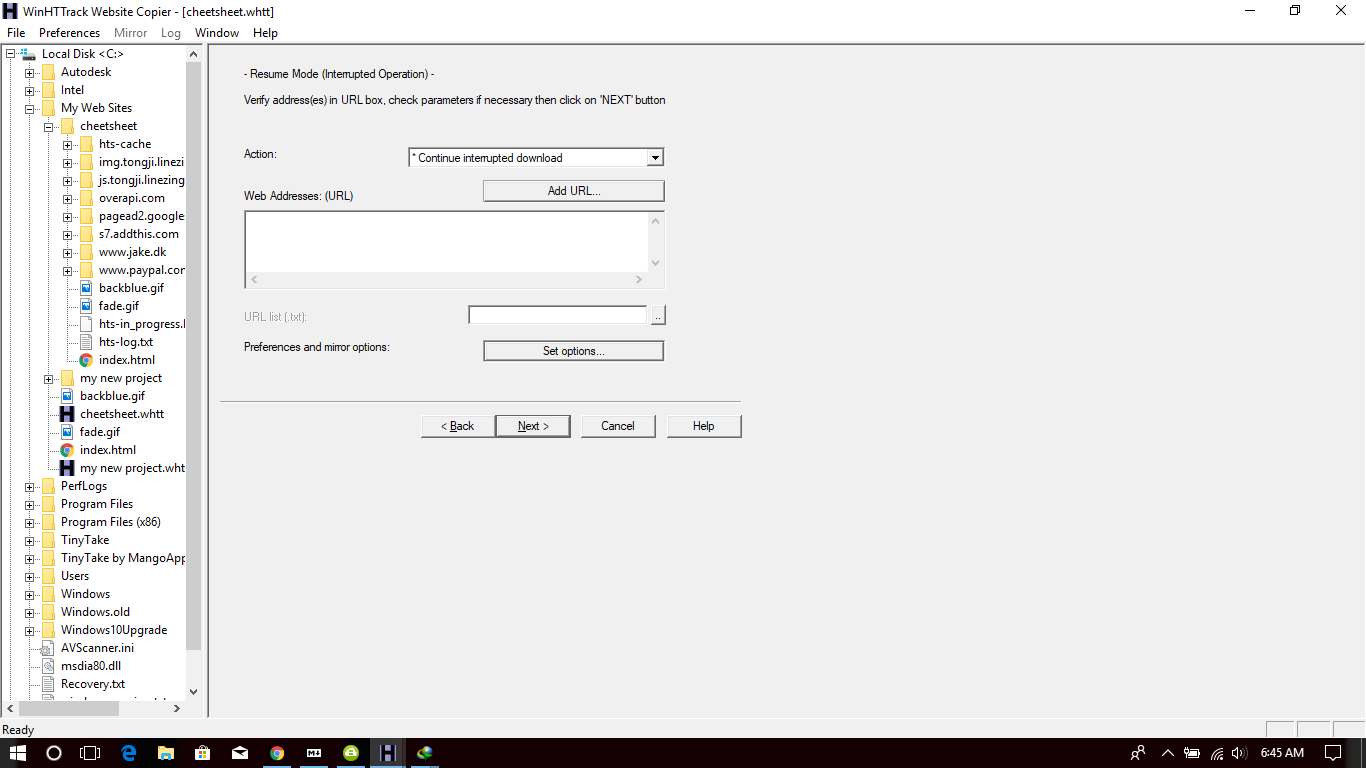Click the URL list browse button

[659, 314]
